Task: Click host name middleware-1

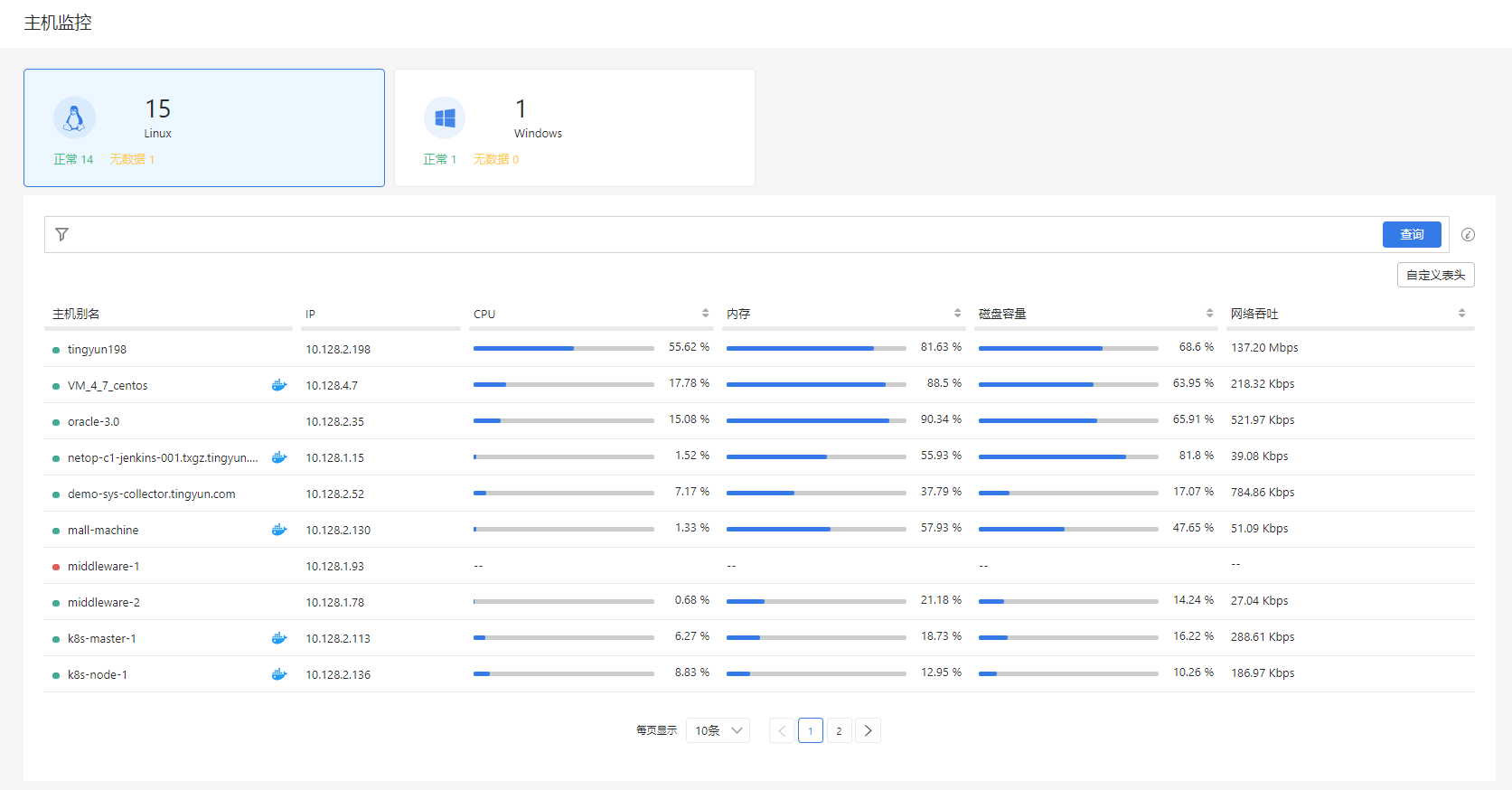Action: click(104, 567)
